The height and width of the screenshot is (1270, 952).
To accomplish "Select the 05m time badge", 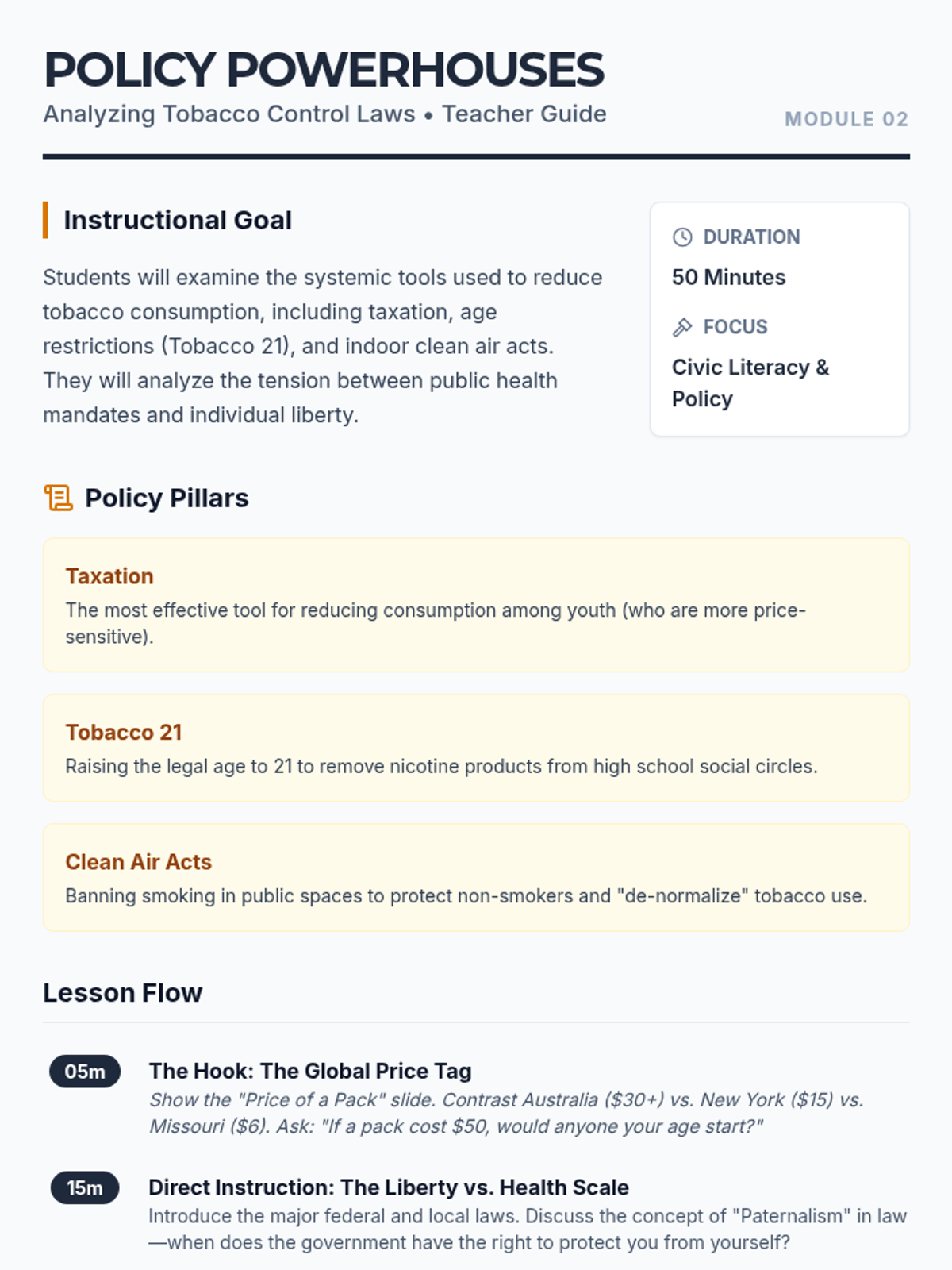I will [x=85, y=1072].
